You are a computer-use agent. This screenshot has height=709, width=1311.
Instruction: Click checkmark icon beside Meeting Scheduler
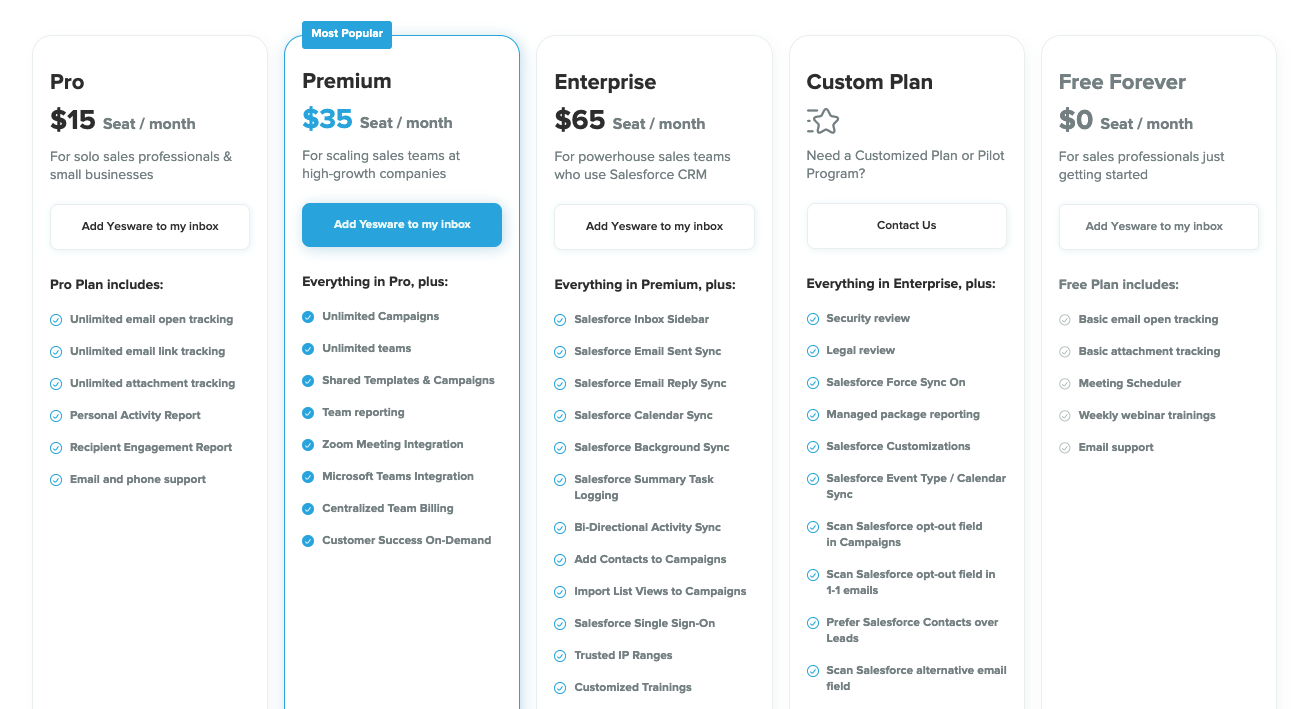click(x=1065, y=384)
